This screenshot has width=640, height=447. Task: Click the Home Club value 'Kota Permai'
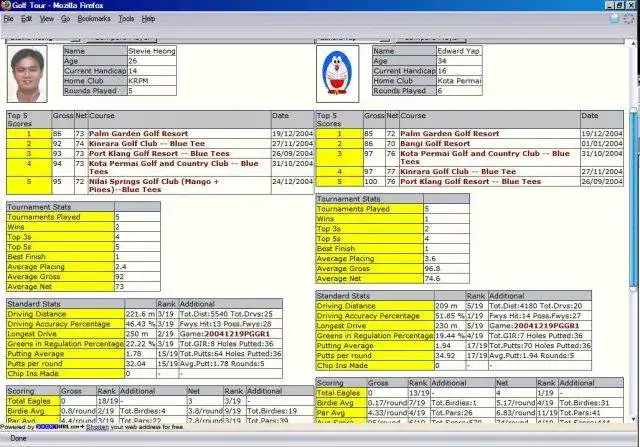coord(459,81)
